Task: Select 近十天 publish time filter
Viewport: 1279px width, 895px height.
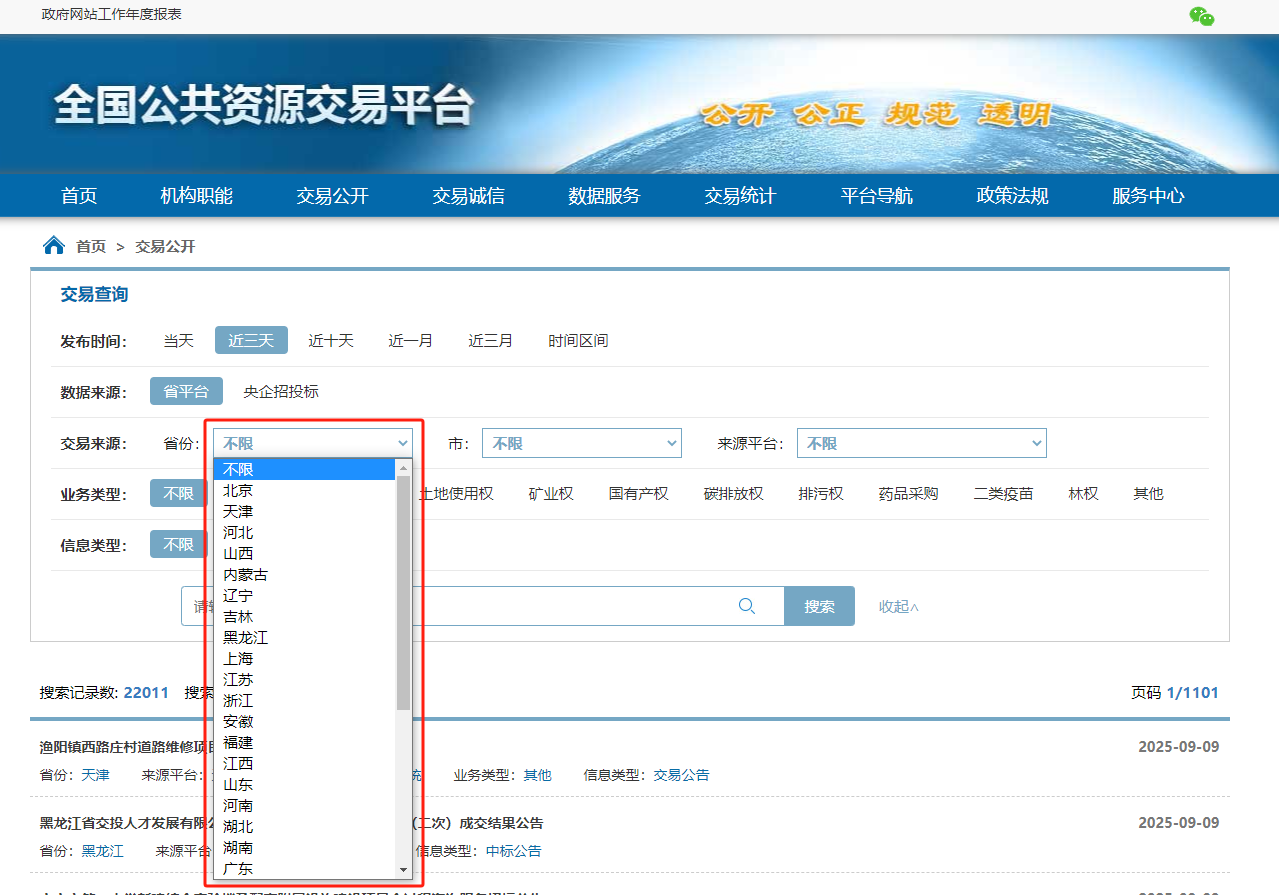Action: point(331,340)
